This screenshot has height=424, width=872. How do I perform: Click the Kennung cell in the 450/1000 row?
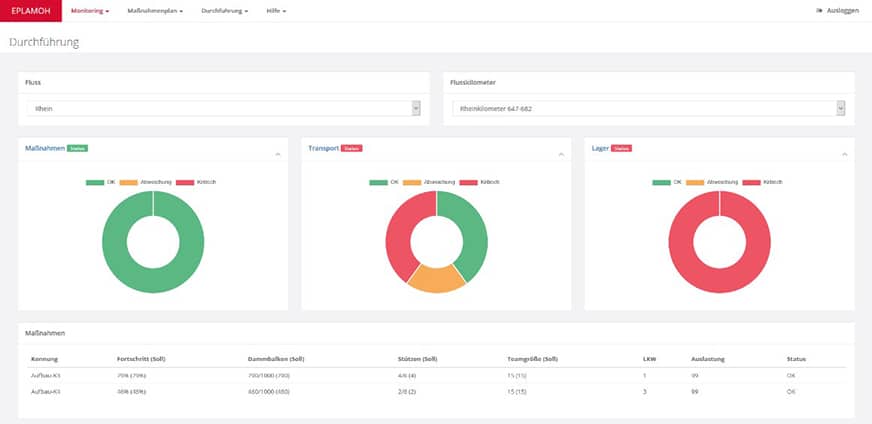(x=46, y=392)
